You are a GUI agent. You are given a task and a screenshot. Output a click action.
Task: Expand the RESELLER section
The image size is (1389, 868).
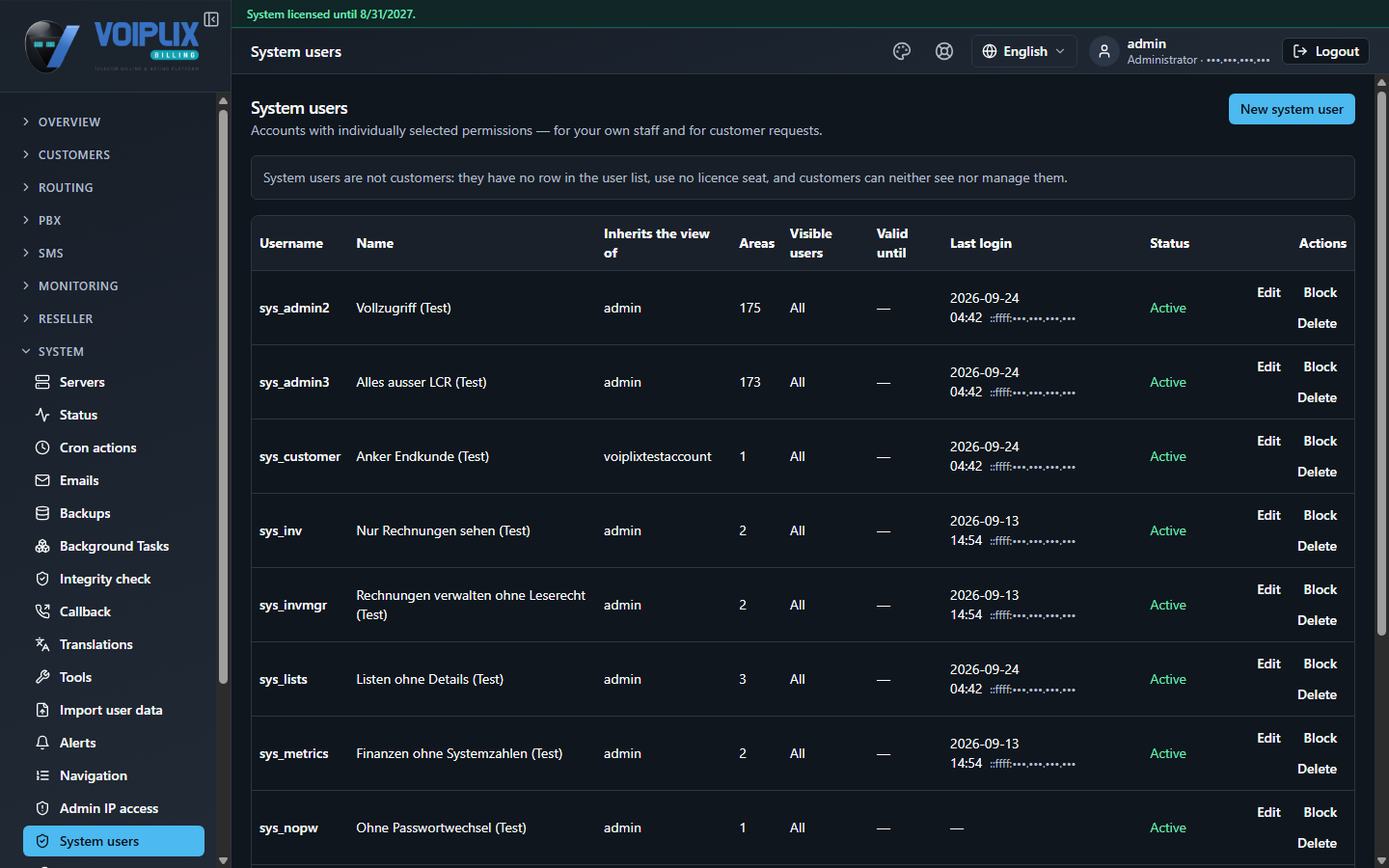pyautogui.click(x=58, y=318)
